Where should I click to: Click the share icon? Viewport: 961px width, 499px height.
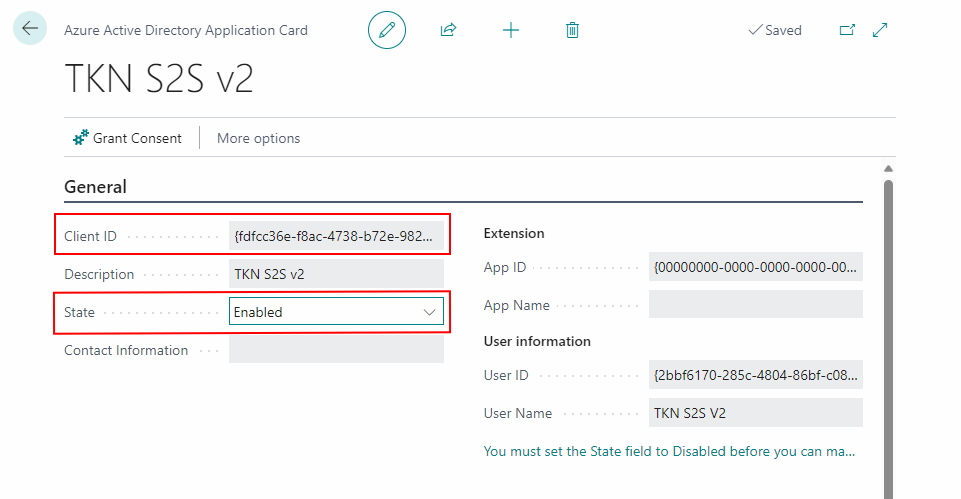[448, 30]
